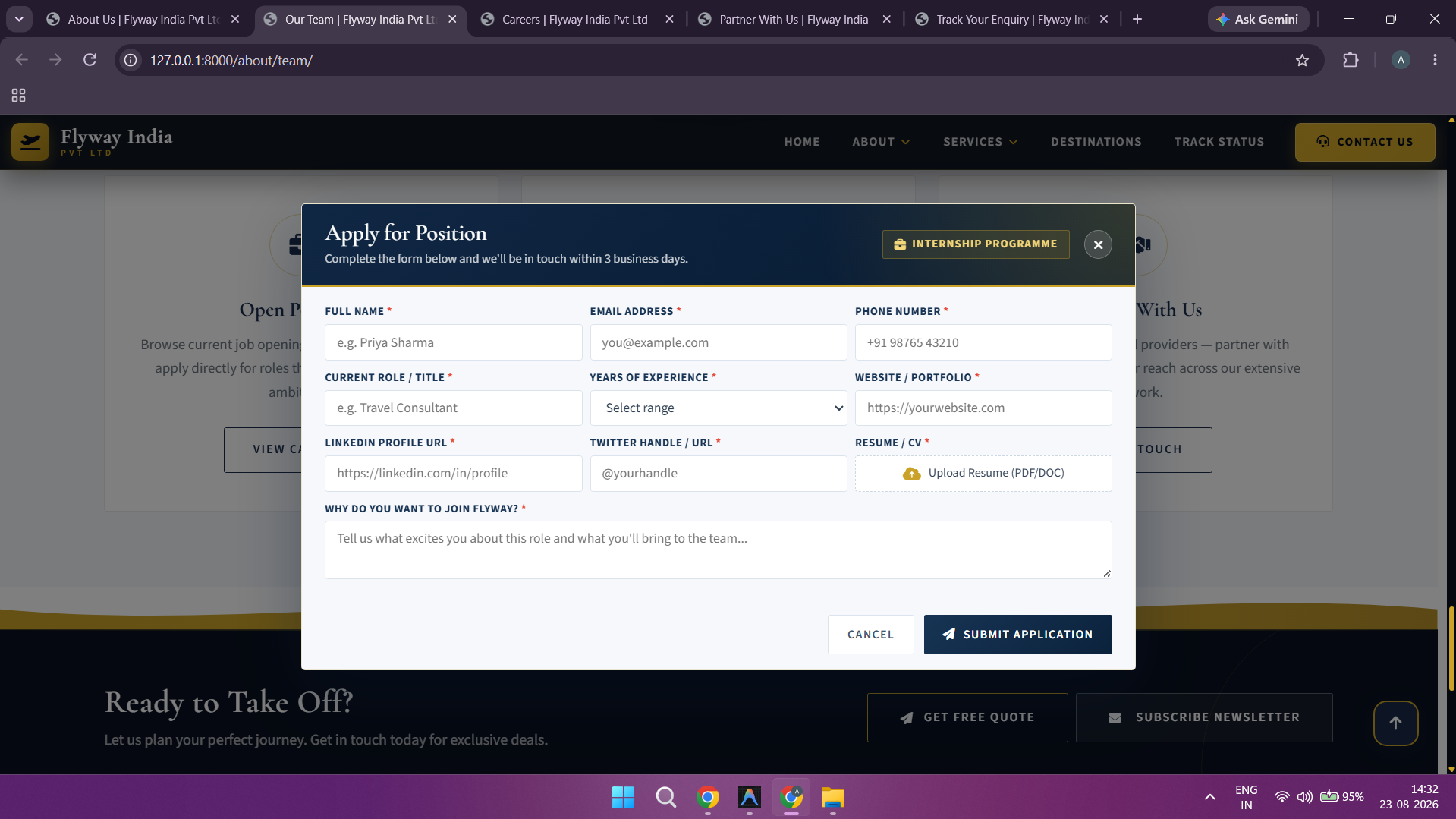
Task: Open the Home nav link
Action: click(x=802, y=142)
